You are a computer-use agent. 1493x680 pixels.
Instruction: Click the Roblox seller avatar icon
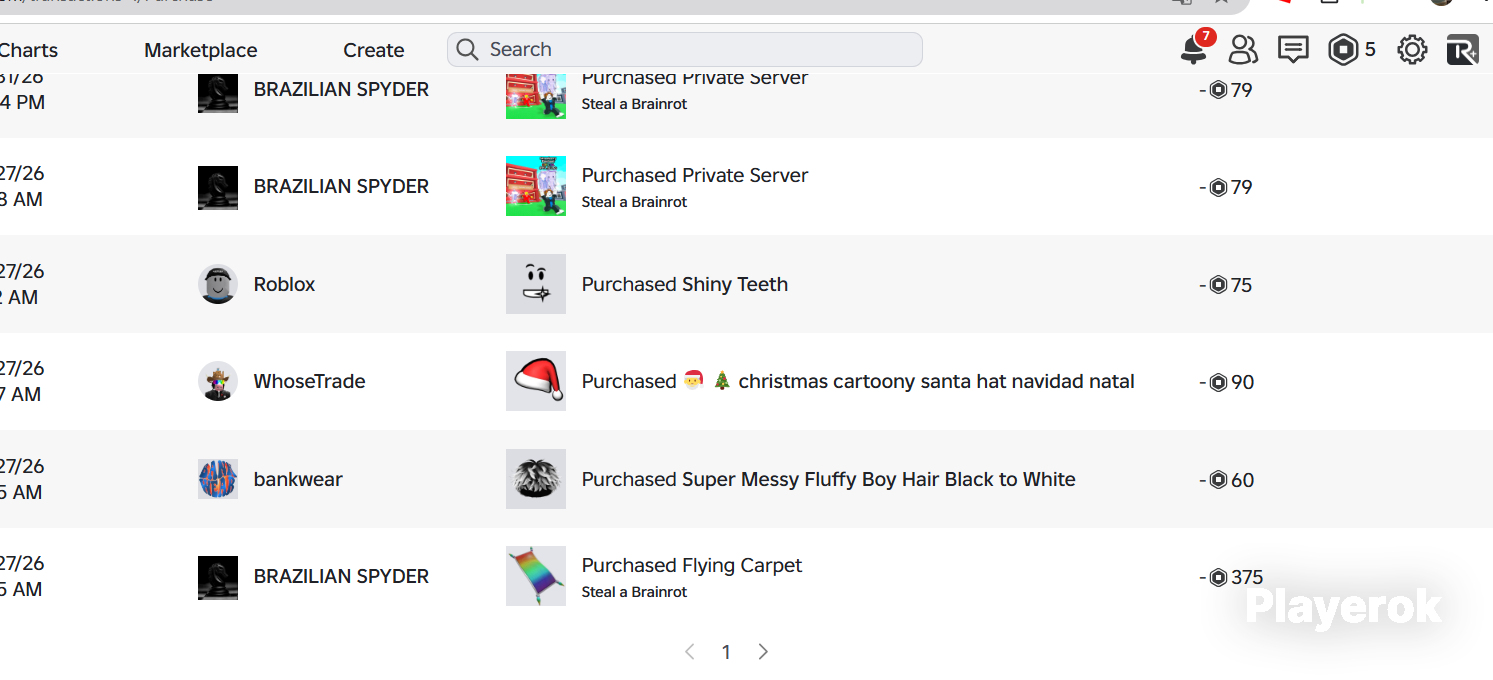218,284
